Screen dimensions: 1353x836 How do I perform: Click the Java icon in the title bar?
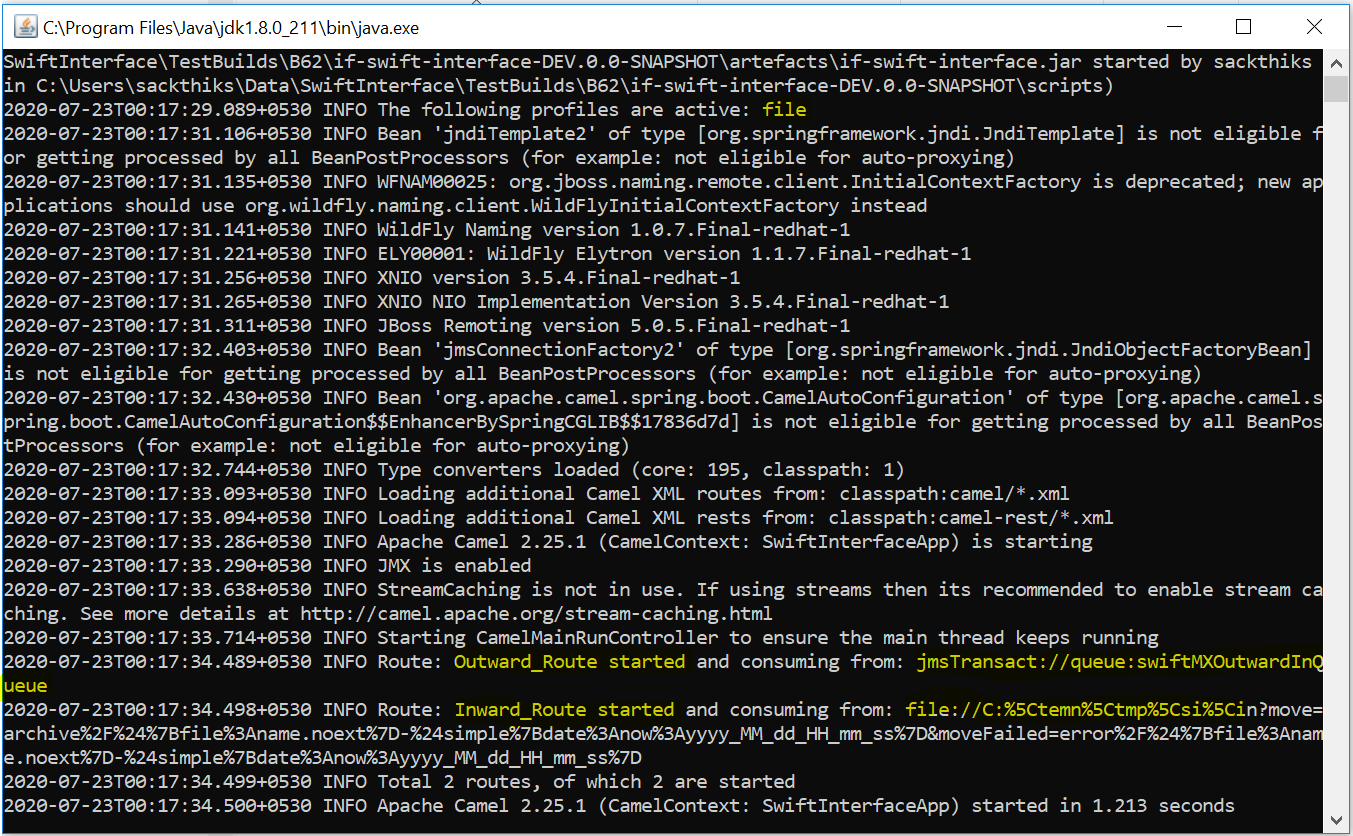point(22,26)
